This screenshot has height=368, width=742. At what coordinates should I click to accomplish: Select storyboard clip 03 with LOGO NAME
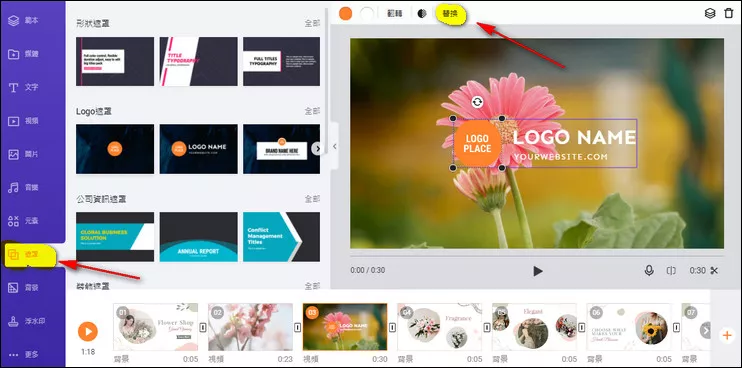[345, 327]
